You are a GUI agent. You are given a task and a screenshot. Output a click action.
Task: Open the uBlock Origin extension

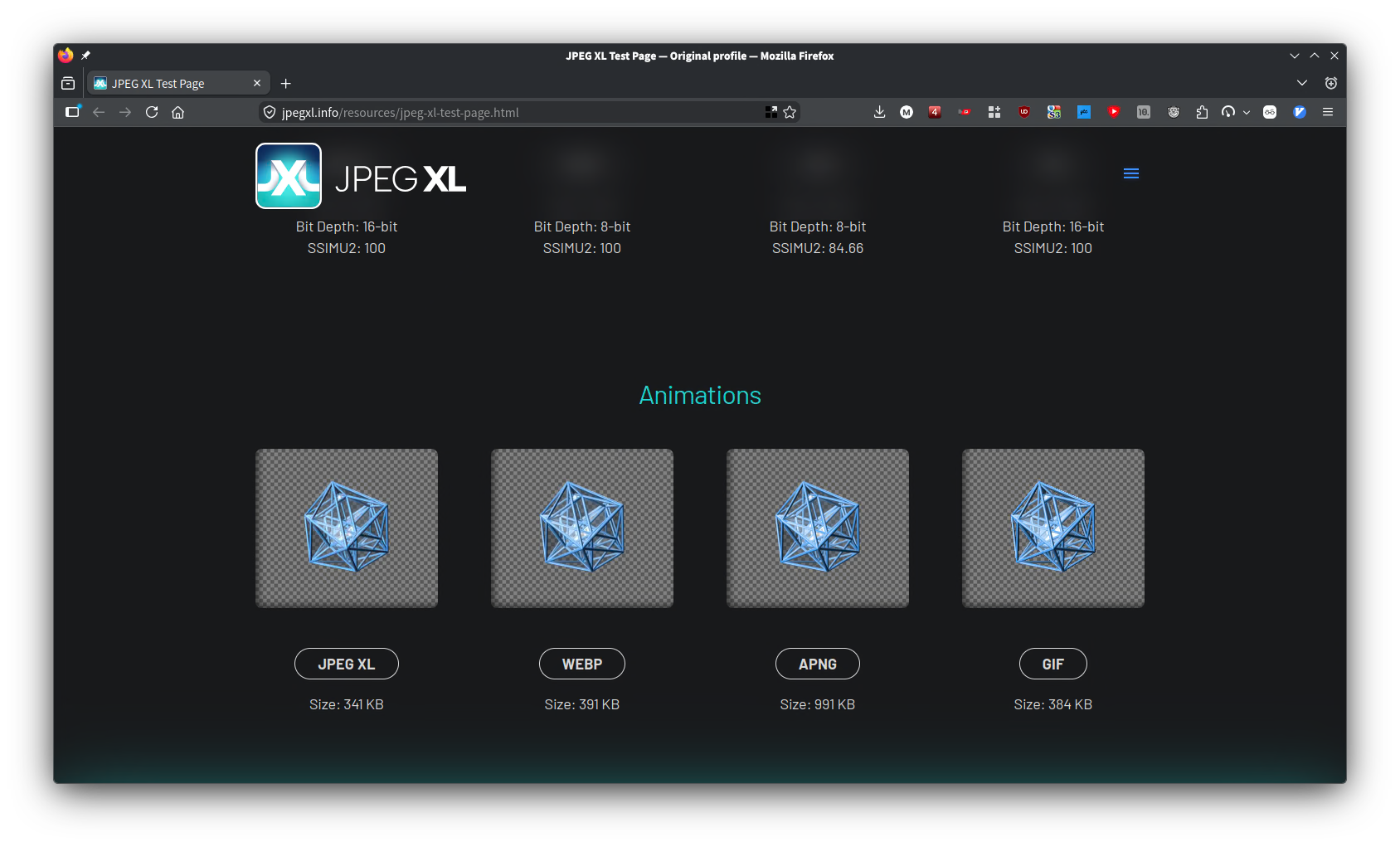[1024, 112]
